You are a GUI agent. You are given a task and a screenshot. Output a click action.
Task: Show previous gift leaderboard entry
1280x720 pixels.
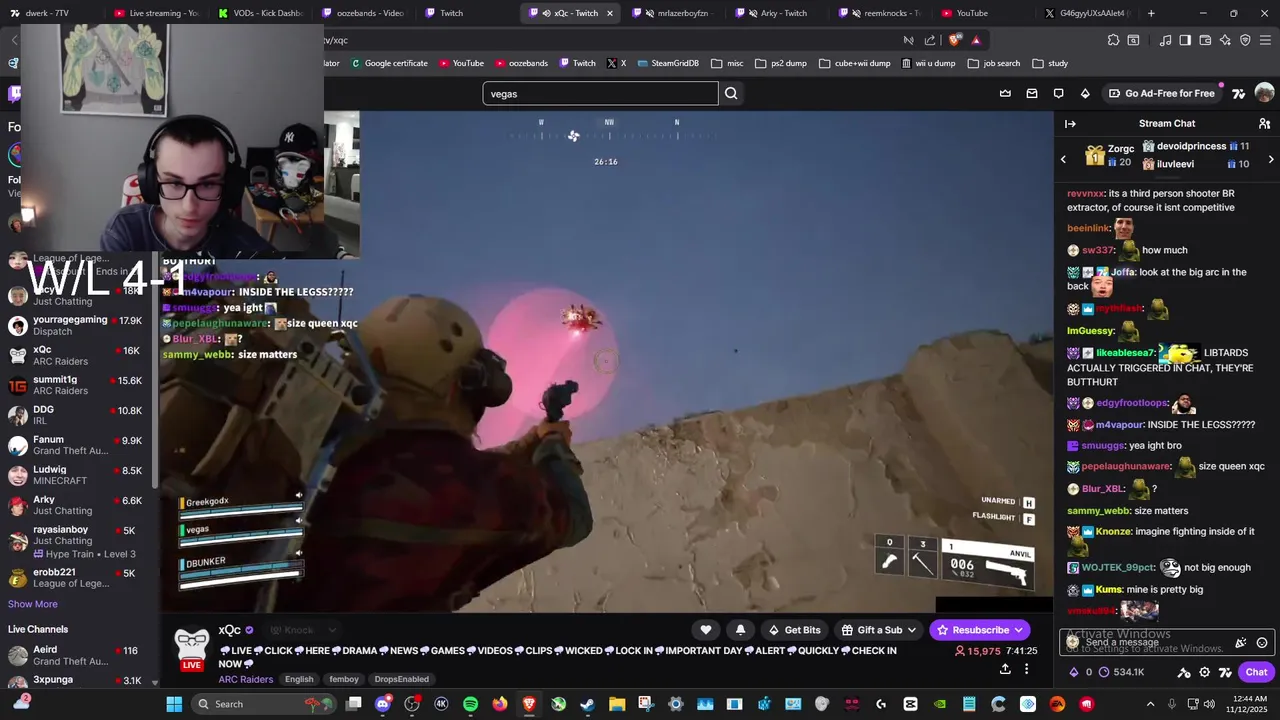click(x=1063, y=158)
